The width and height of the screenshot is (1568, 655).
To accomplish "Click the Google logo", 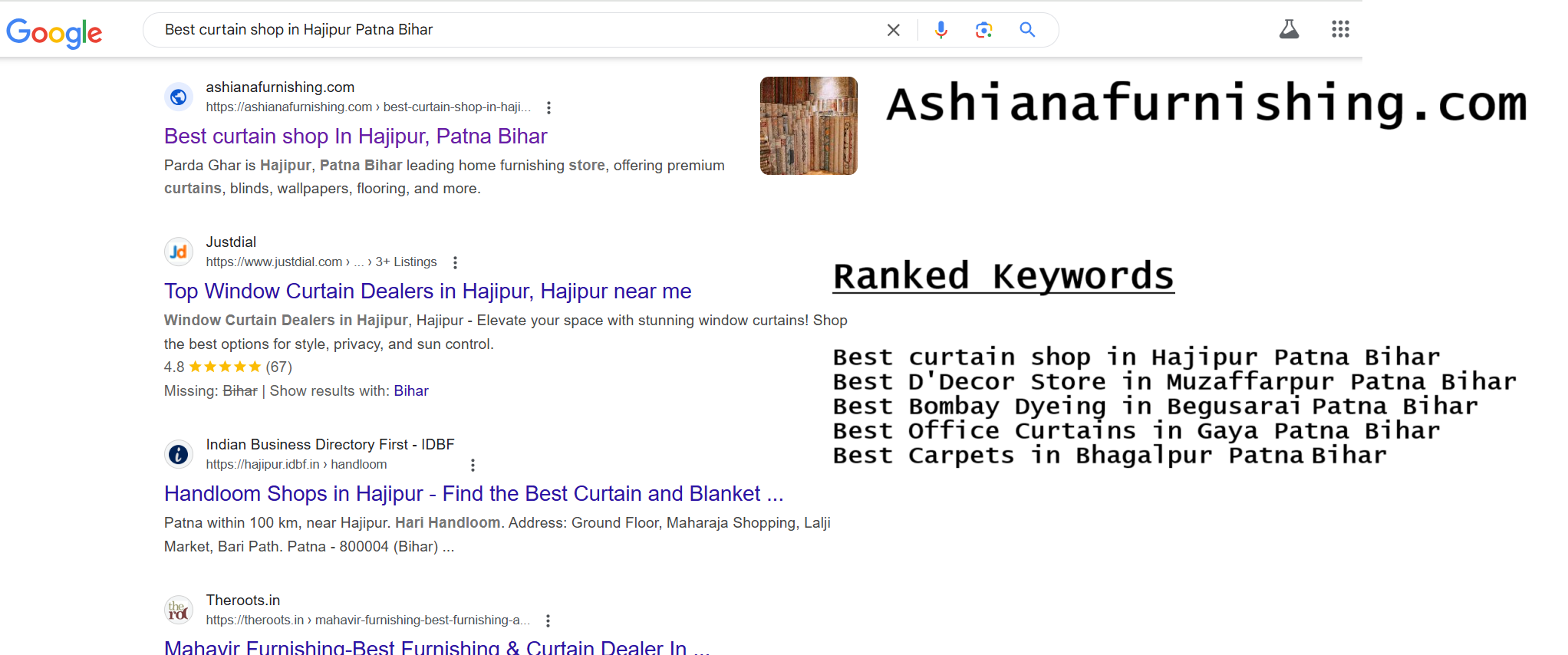I will pos(54,32).
